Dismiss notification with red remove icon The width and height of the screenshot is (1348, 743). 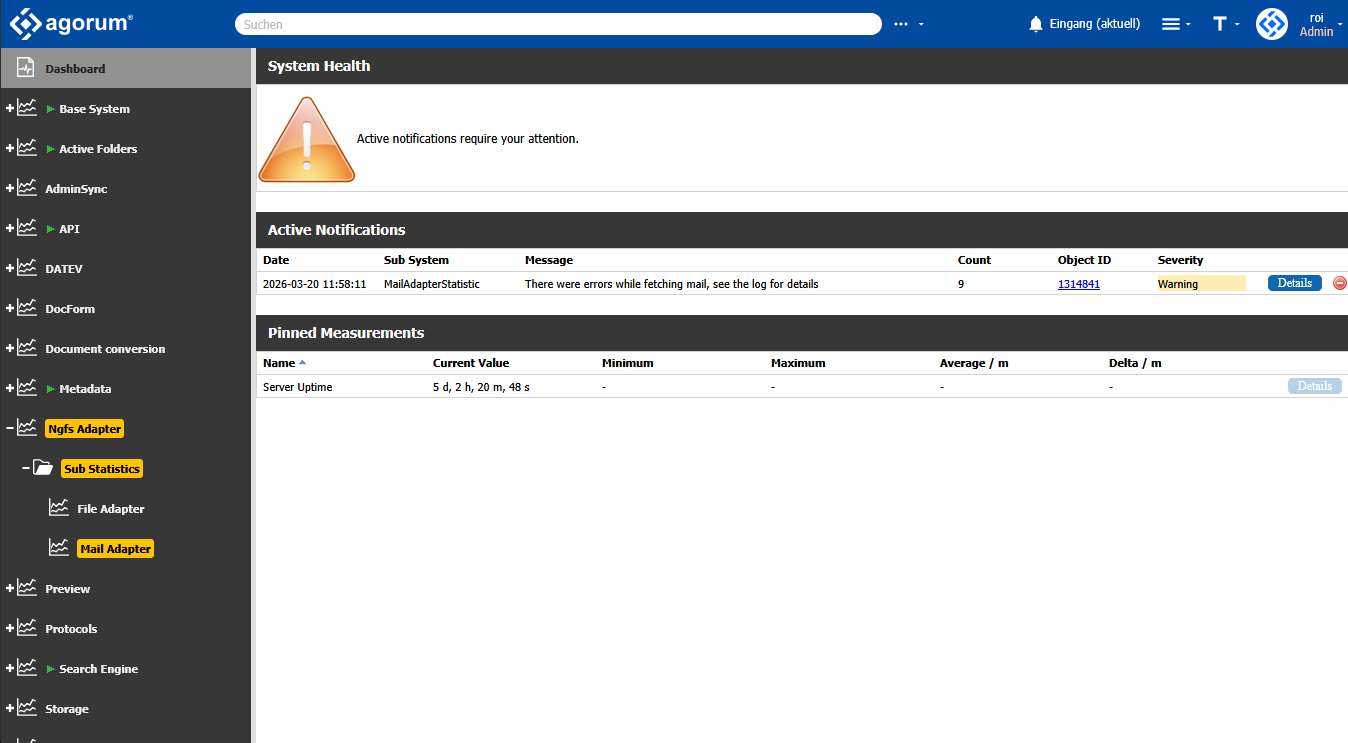(x=1340, y=284)
